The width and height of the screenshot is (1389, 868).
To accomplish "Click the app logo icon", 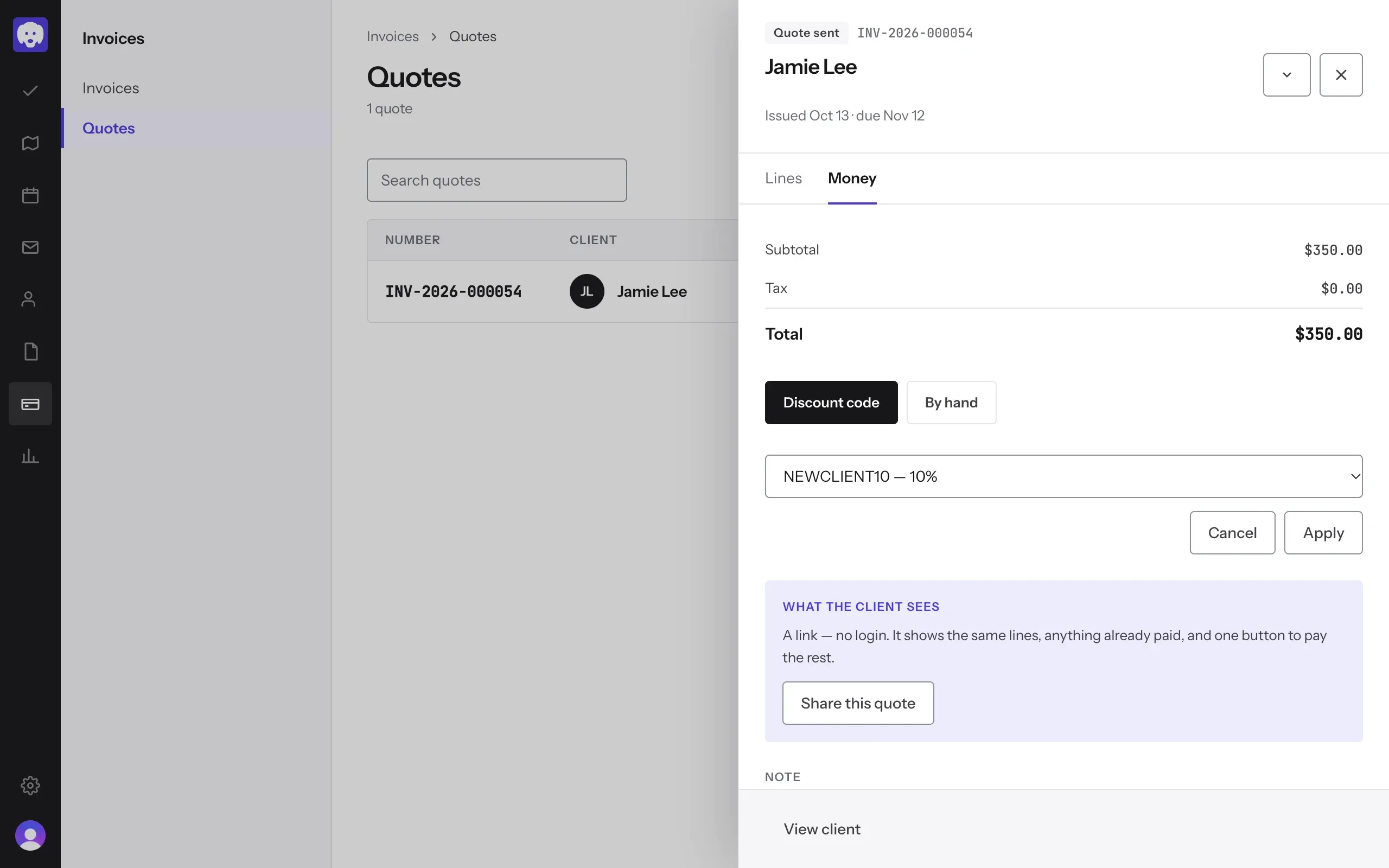I will (30, 34).
